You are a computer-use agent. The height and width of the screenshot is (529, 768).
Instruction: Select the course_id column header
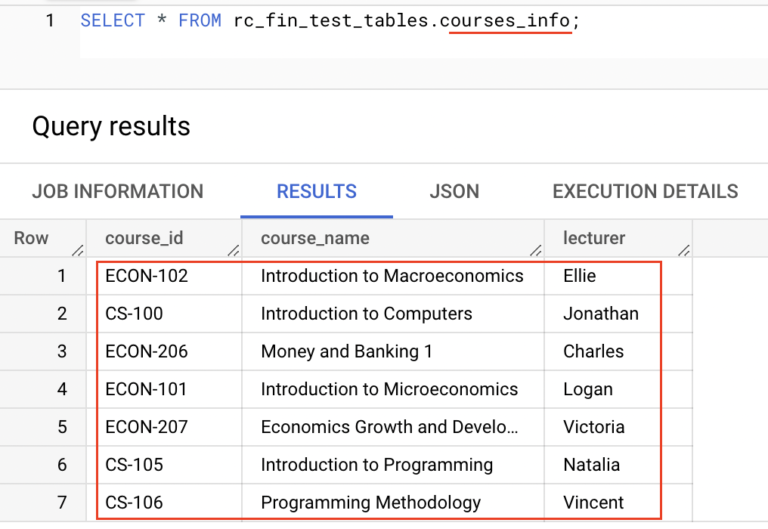pyautogui.click(x=144, y=238)
